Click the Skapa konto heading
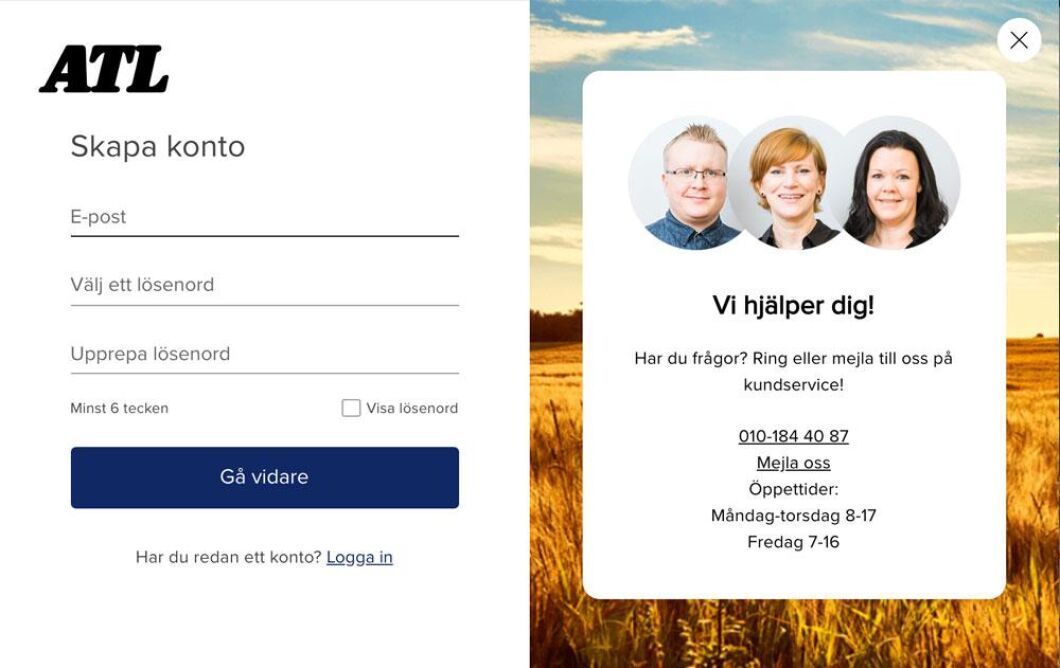Viewport: 1060px width, 668px height. 158,147
